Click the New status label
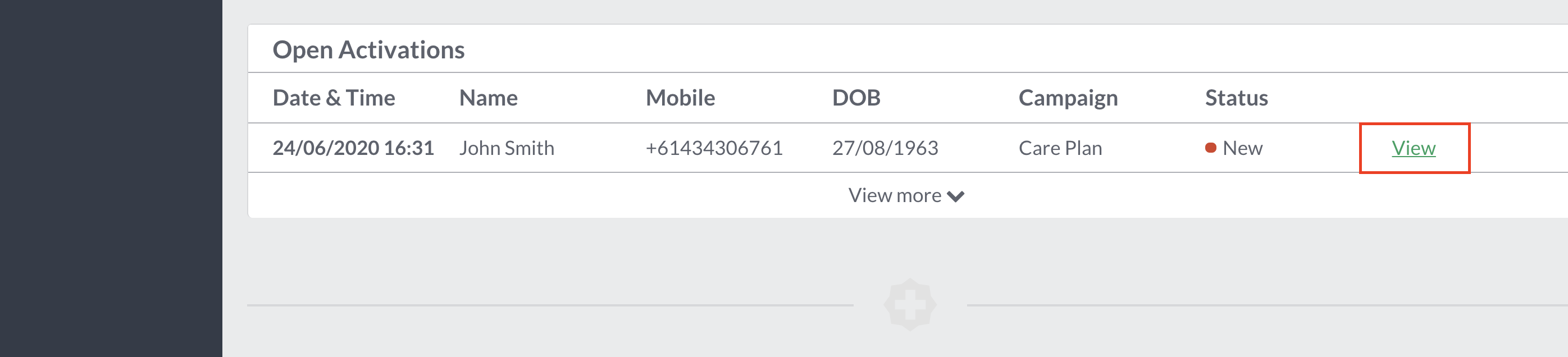This screenshot has width=1568, height=357. 1242,148
